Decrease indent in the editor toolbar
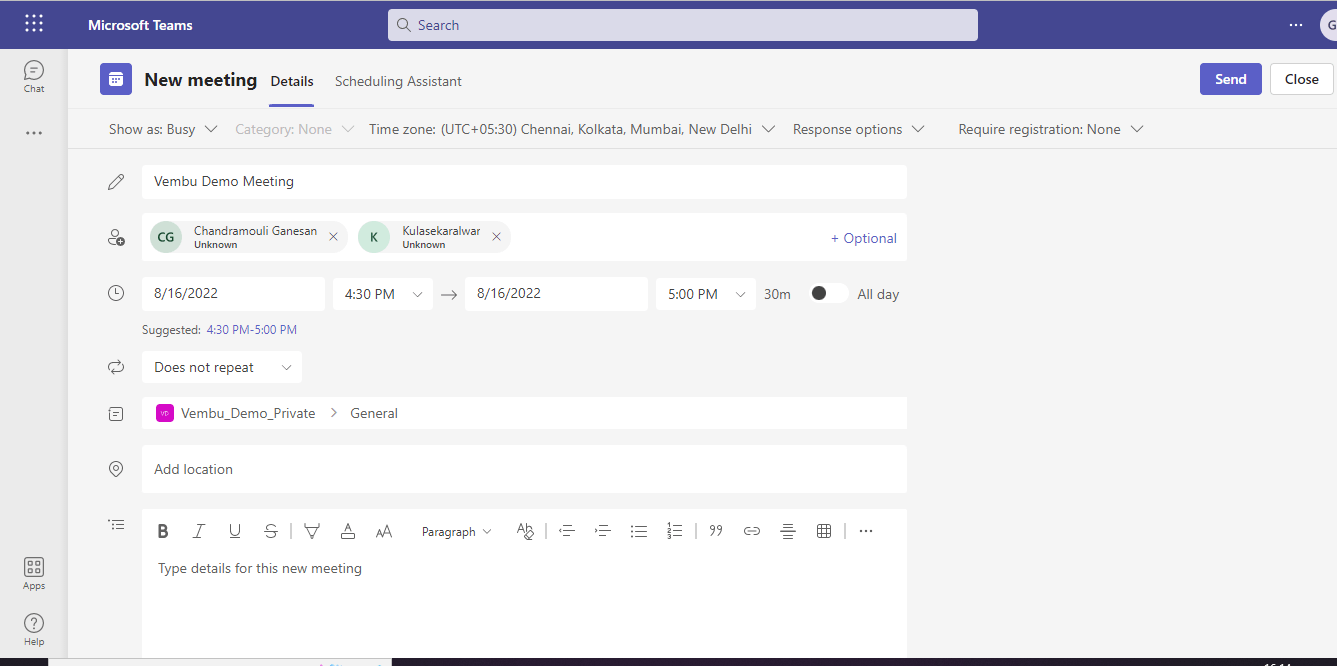The image size is (1337, 666). pos(567,531)
